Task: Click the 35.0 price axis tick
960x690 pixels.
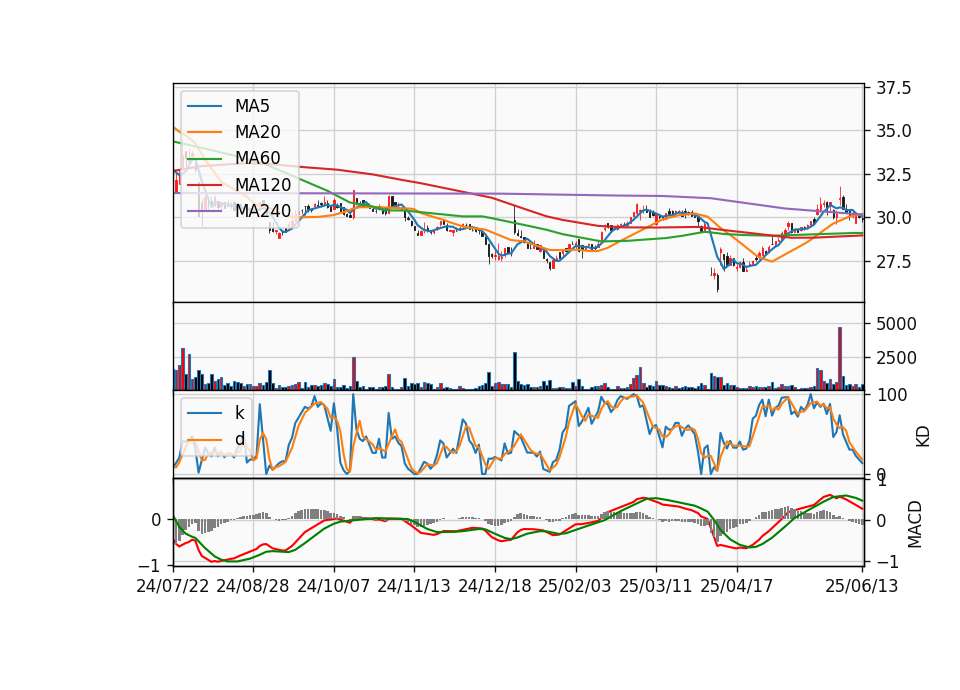Action: point(893,131)
